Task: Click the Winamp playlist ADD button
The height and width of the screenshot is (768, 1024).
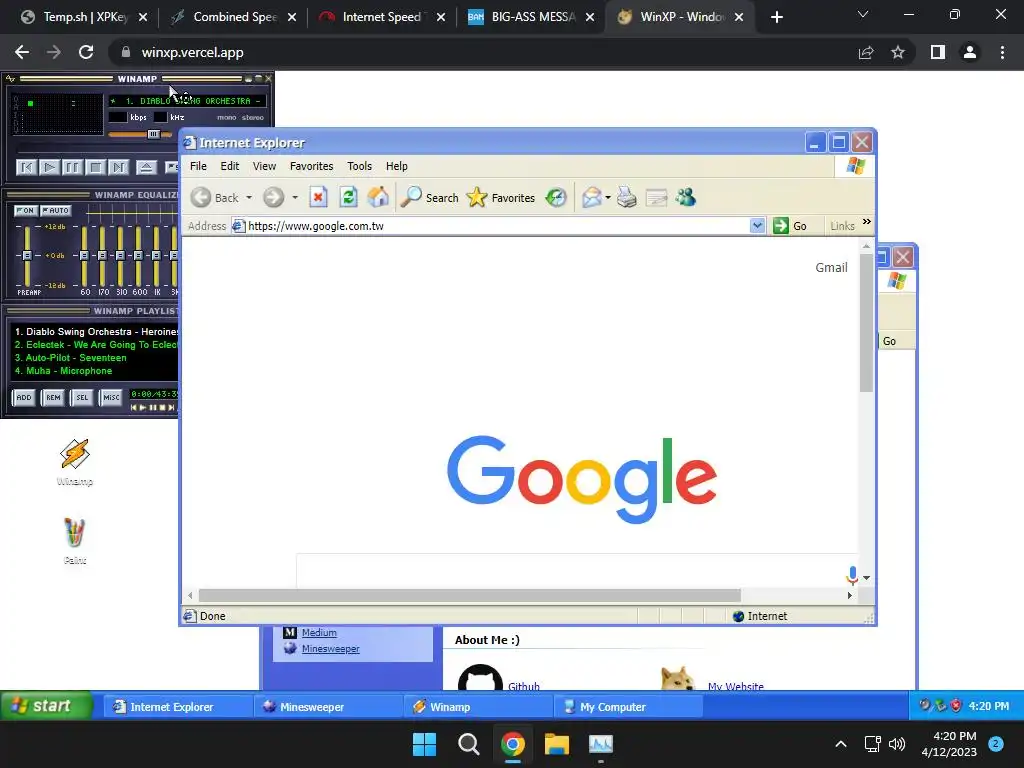Action: (x=24, y=397)
